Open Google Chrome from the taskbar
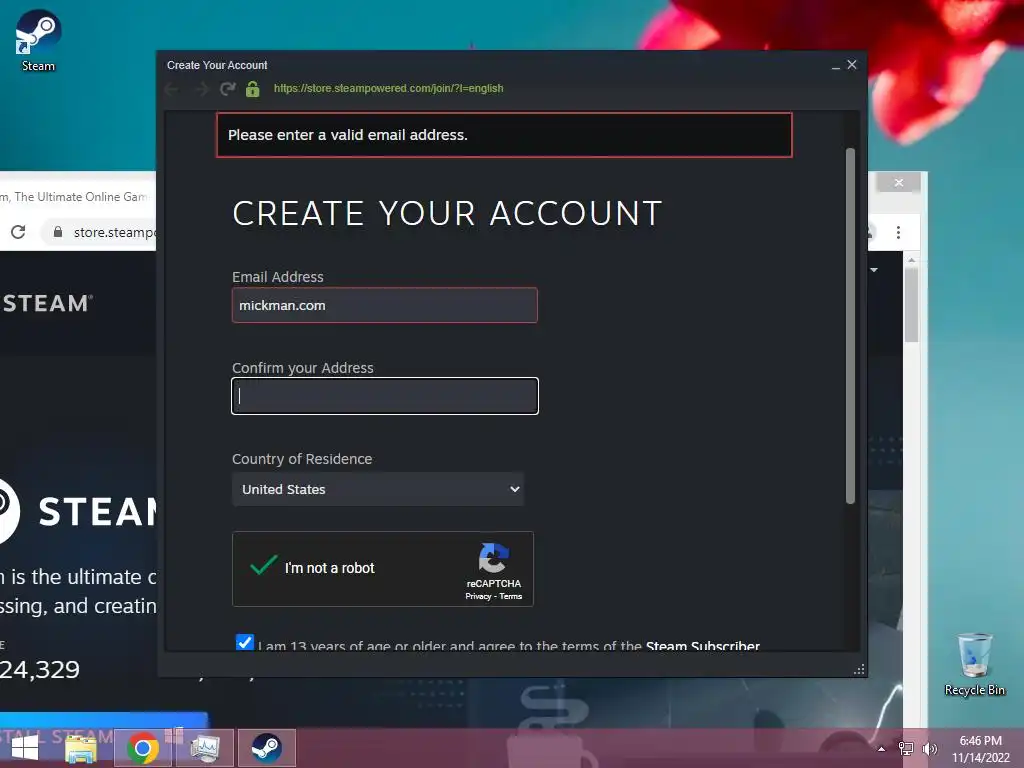This screenshot has width=1024, height=768. point(143,748)
